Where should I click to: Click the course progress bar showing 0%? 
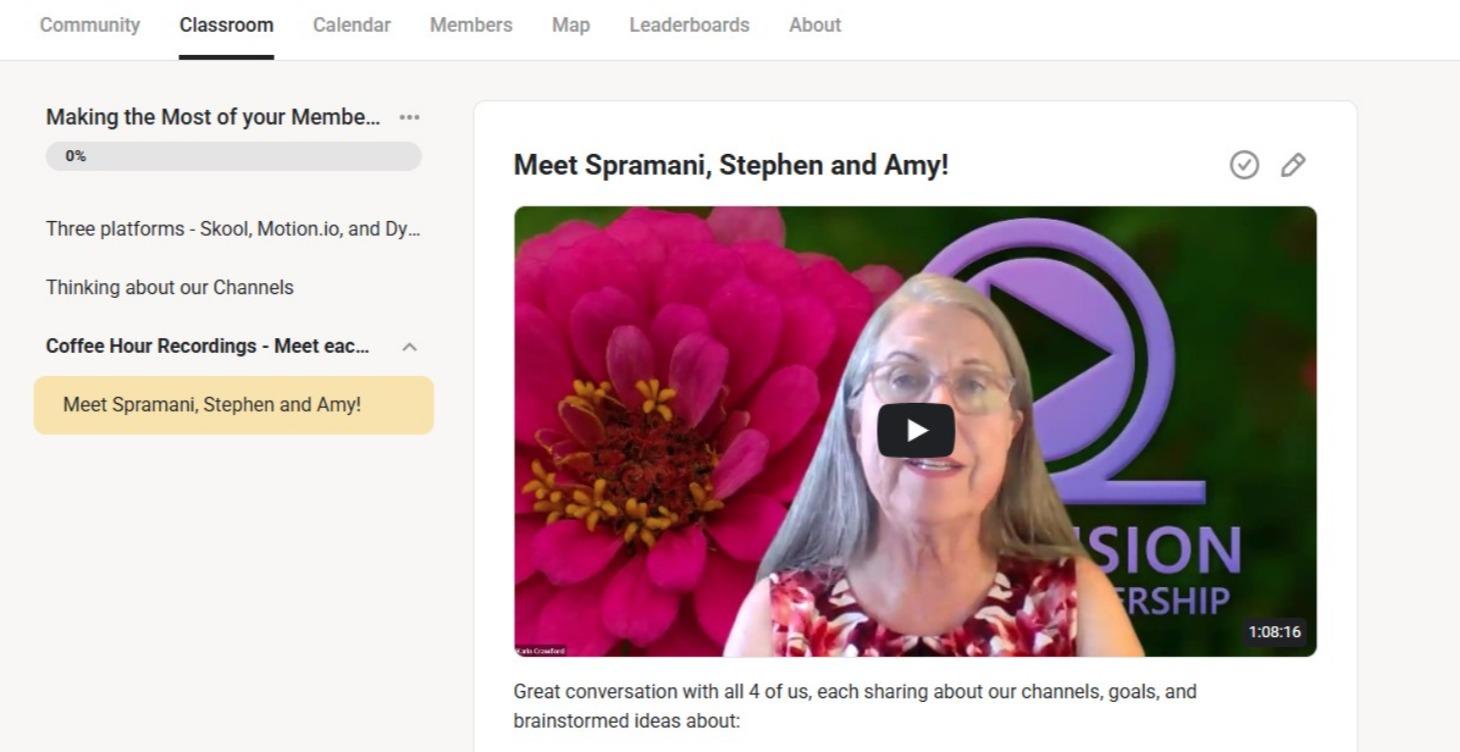tap(233, 155)
